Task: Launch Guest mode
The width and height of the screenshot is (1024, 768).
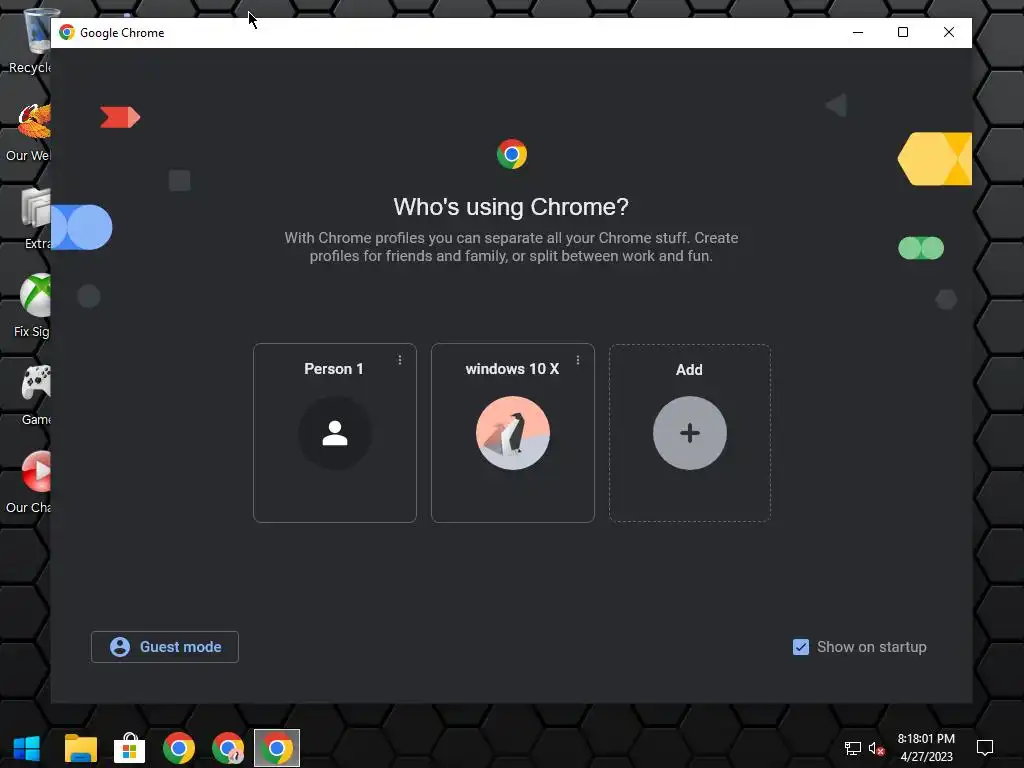Action: 165,647
